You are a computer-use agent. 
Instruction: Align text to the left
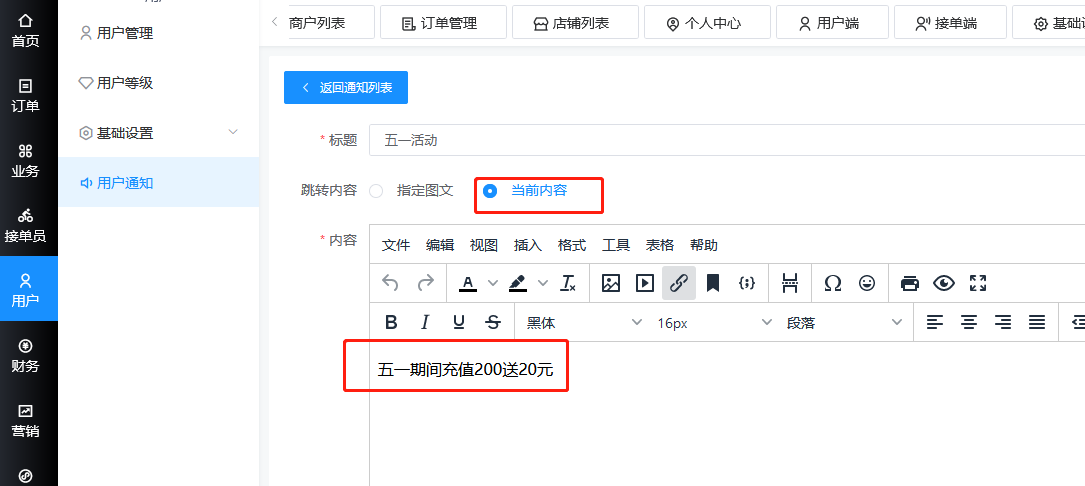click(x=935, y=322)
